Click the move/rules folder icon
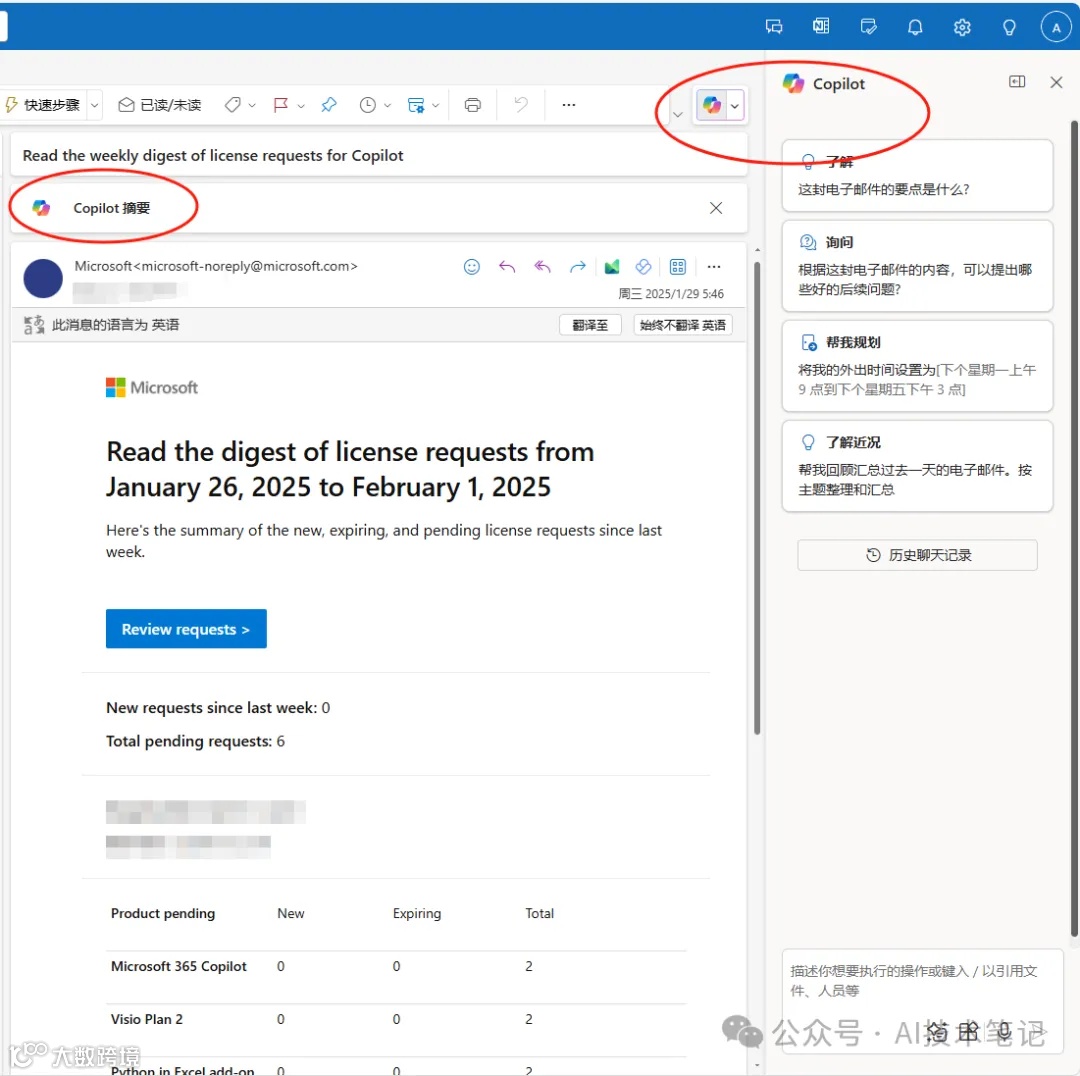Screen dimensions: 1080x1076 416,105
